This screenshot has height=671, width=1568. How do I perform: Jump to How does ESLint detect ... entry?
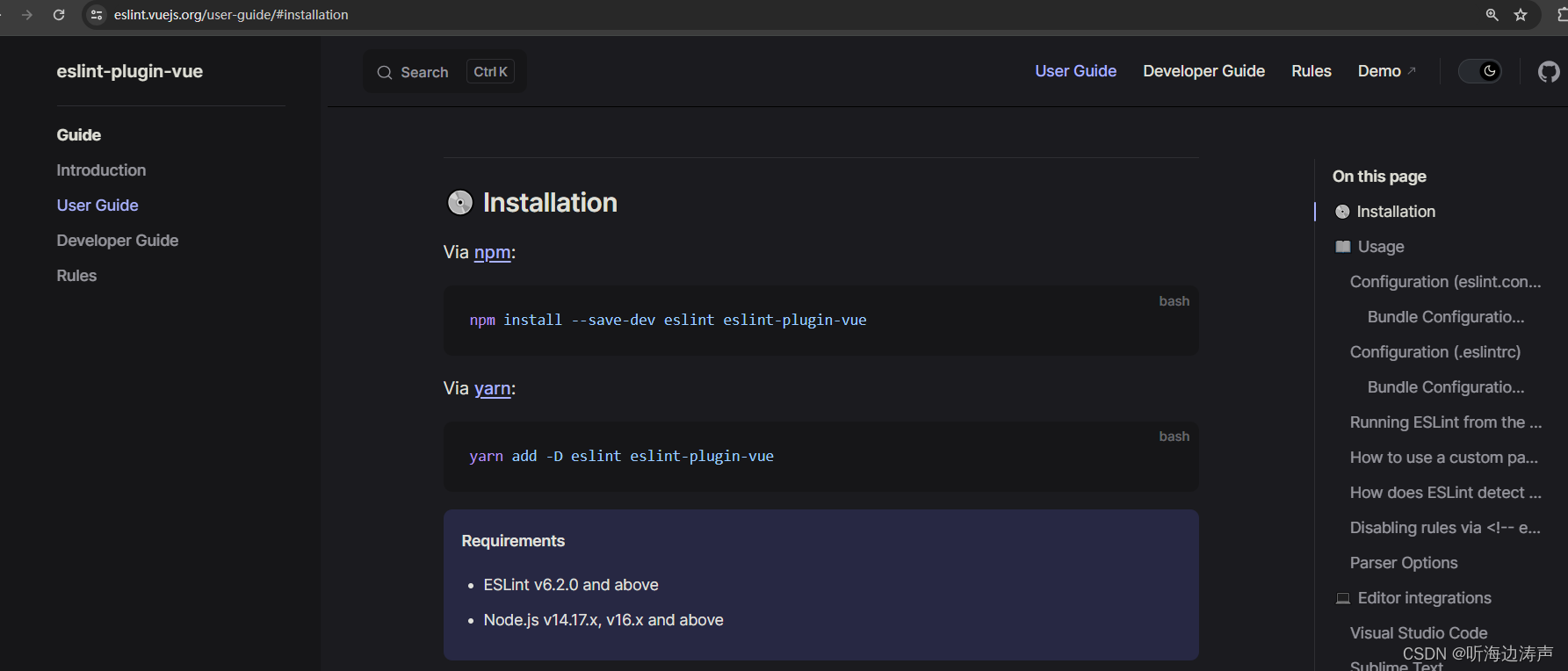(x=1446, y=493)
